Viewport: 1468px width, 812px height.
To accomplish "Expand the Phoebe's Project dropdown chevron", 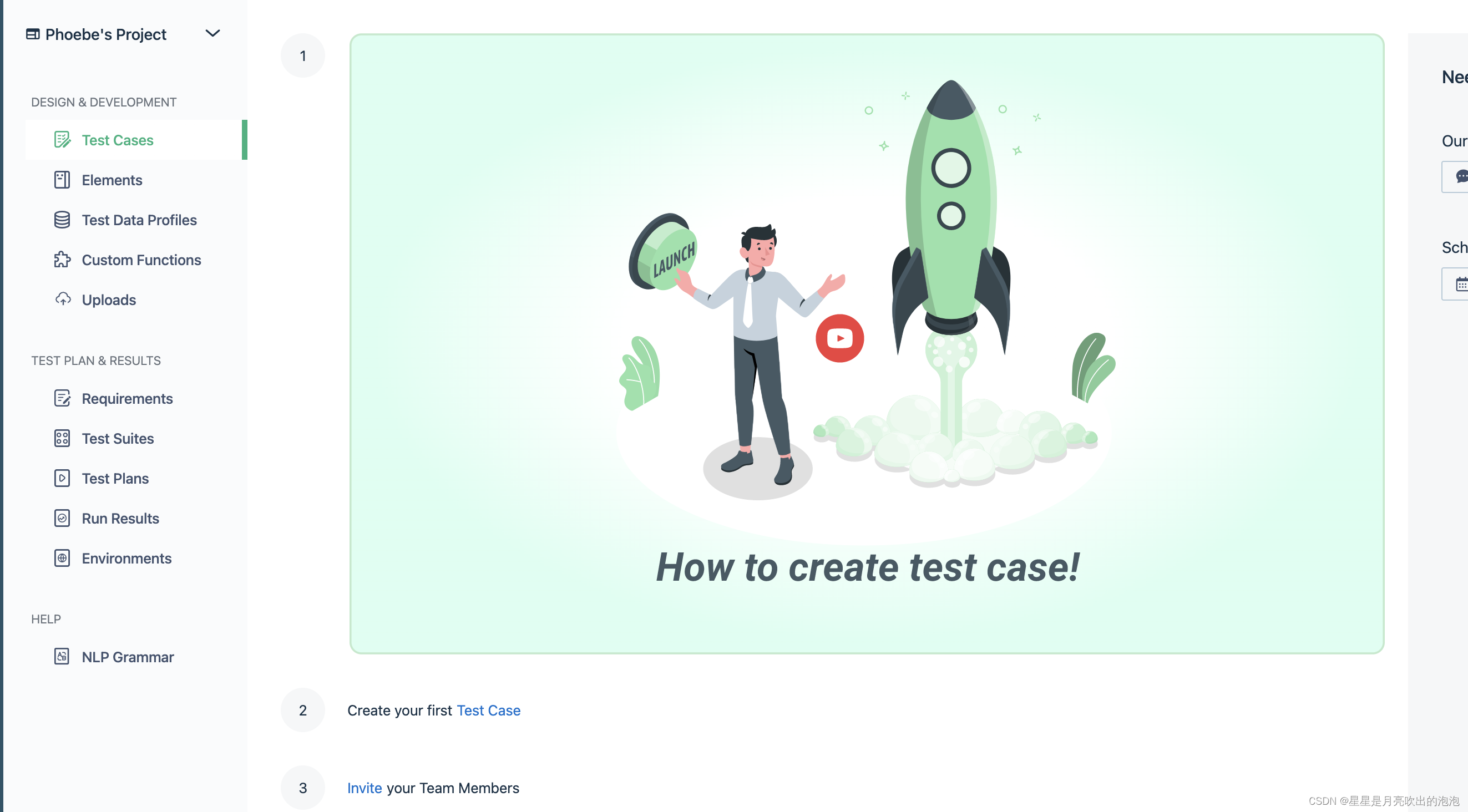I will pos(212,34).
